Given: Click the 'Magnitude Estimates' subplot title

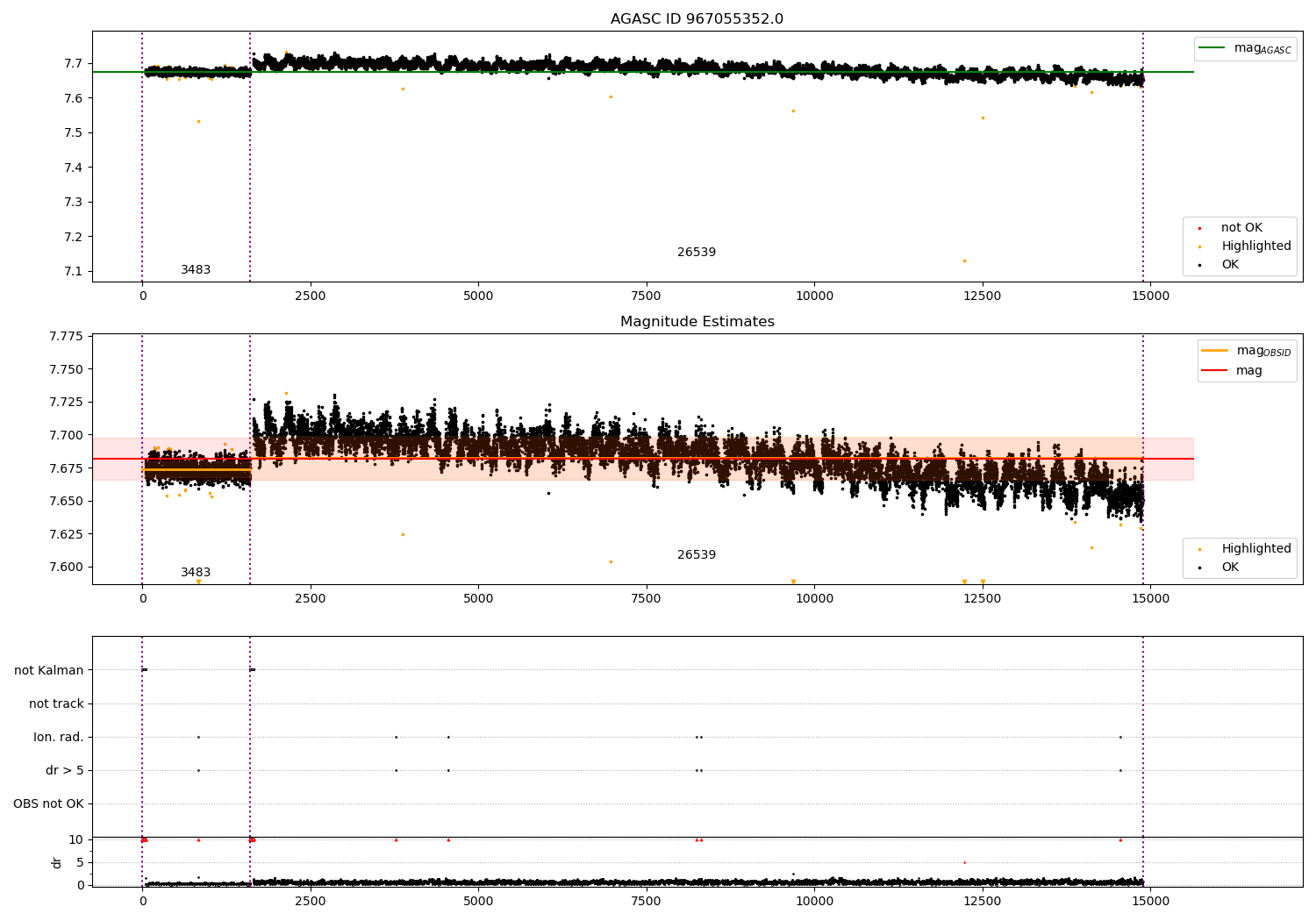Looking at the screenshot, I should tap(697, 322).
